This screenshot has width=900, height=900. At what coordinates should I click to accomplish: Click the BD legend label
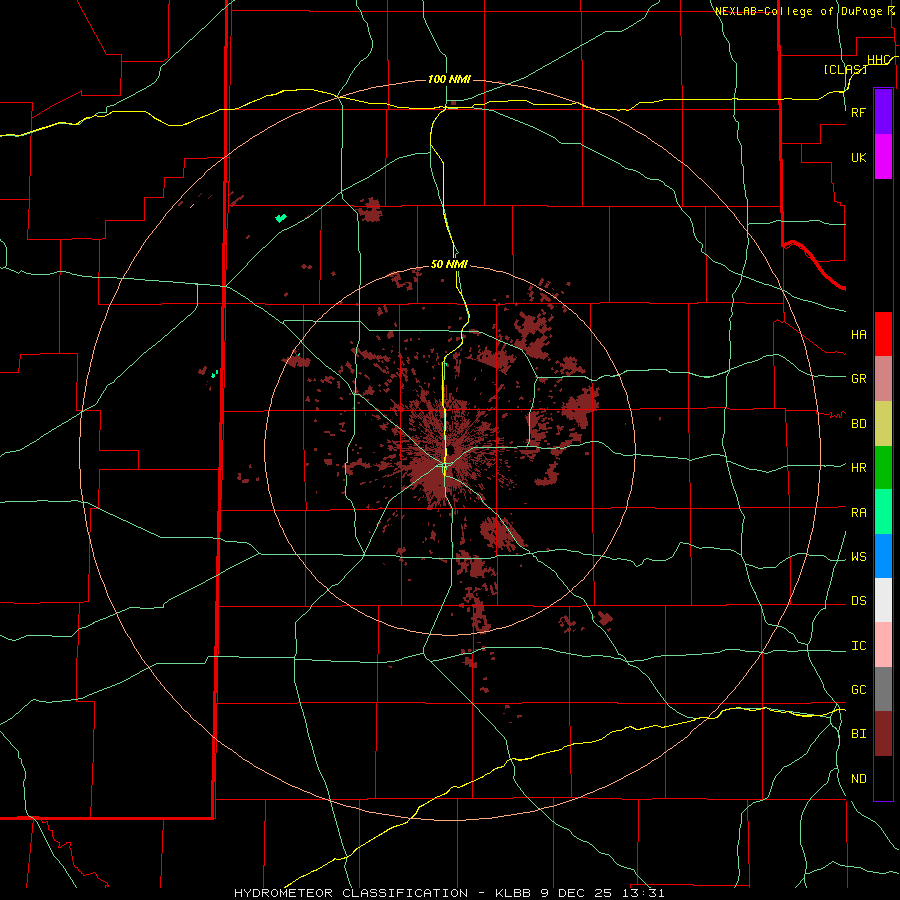click(858, 424)
